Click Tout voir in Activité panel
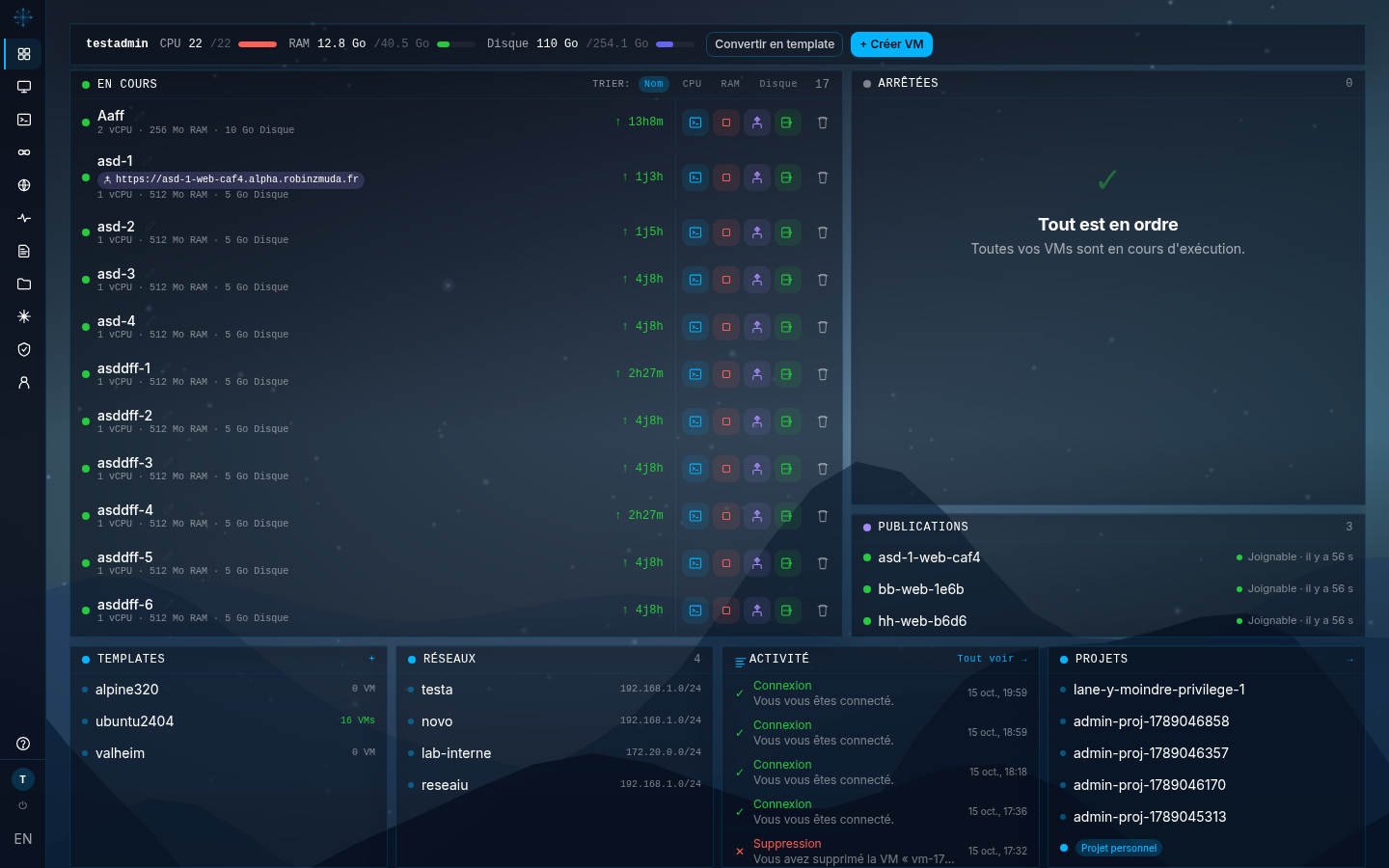Image resolution: width=1389 pixels, height=868 pixels. tap(992, 659)
